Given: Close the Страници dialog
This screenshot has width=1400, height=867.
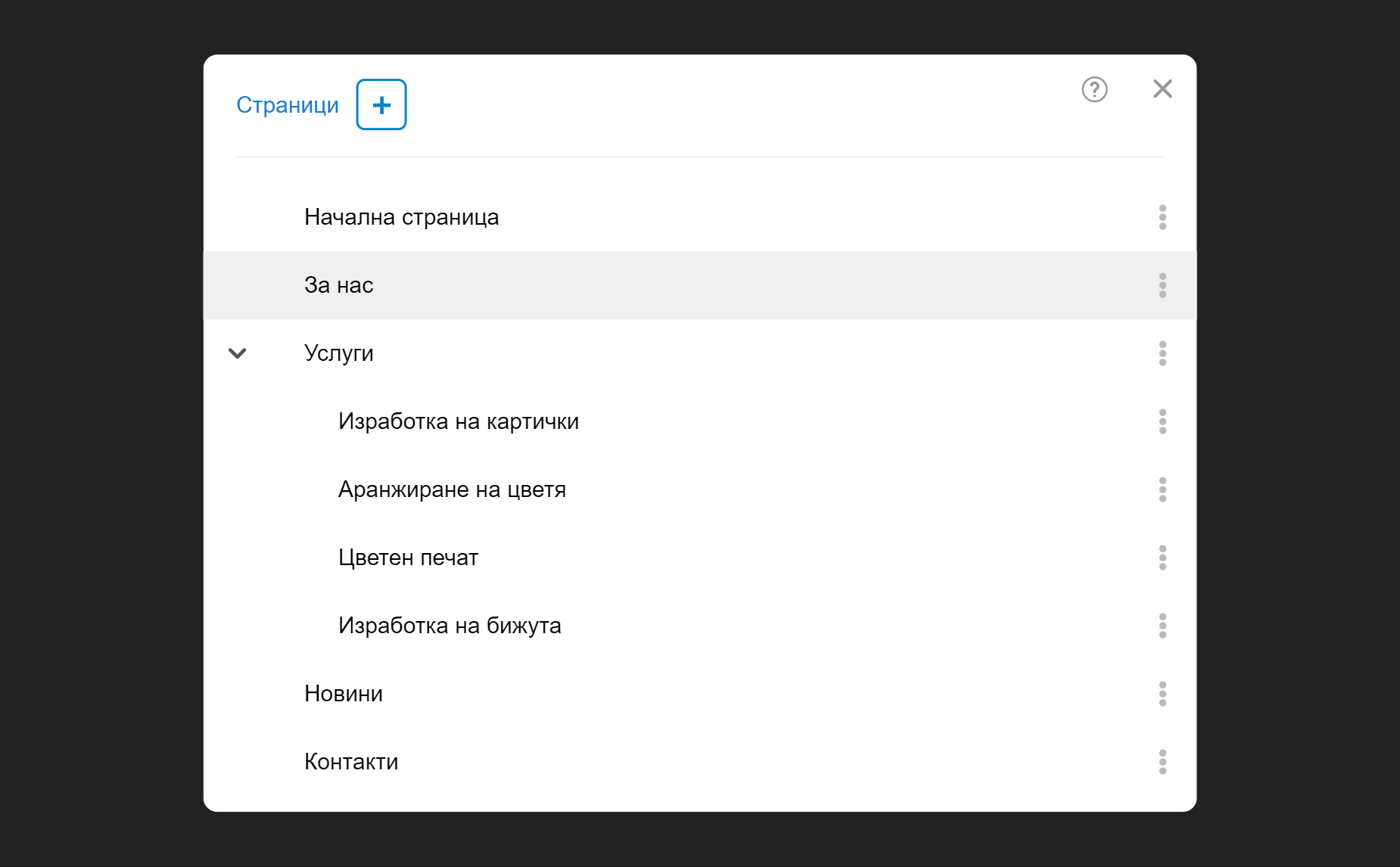Looking at the screenshot, I should click(1162, 89).
